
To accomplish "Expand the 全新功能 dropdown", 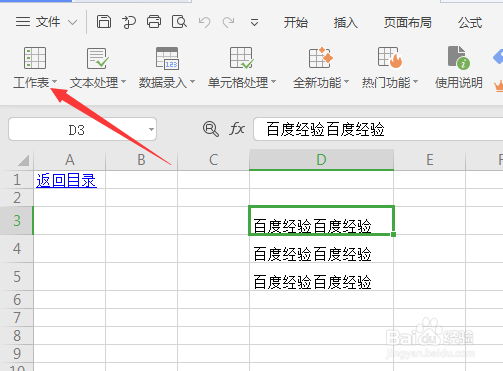I will (x=346, y=81).
